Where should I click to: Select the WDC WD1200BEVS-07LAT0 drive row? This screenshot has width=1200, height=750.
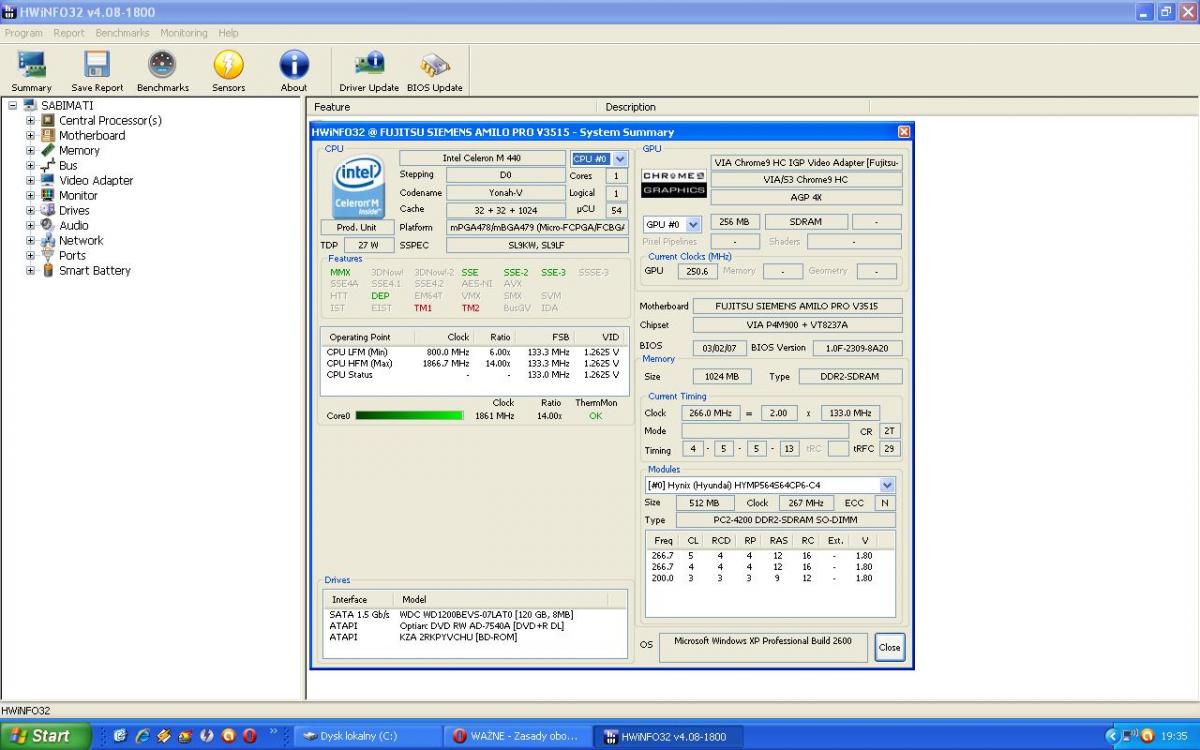coord(476,614)
